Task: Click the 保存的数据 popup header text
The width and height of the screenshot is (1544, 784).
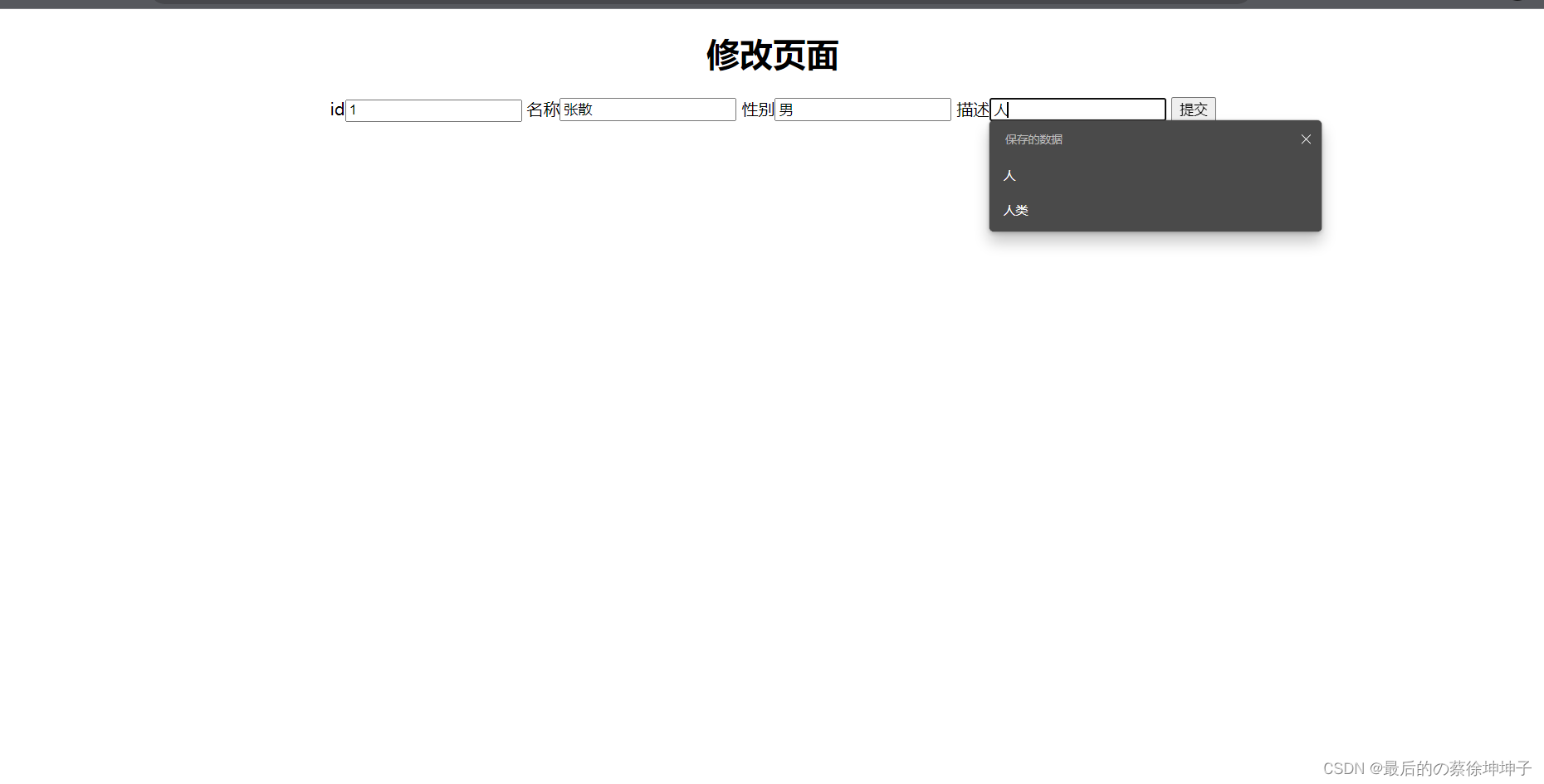Action: (x=1033, y=139)
